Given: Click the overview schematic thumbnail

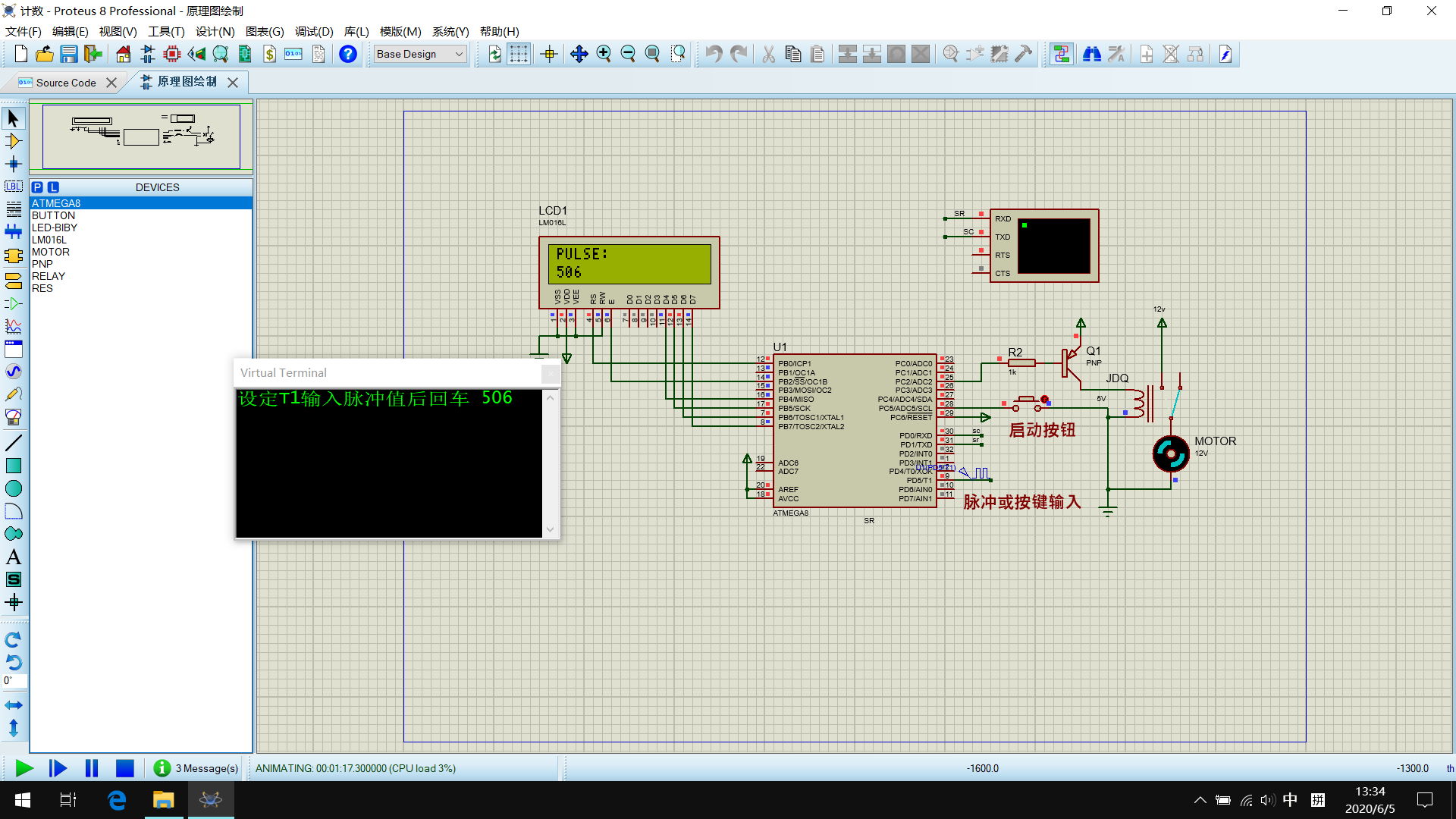Looking at the screenshot, I should pos(141,136).
